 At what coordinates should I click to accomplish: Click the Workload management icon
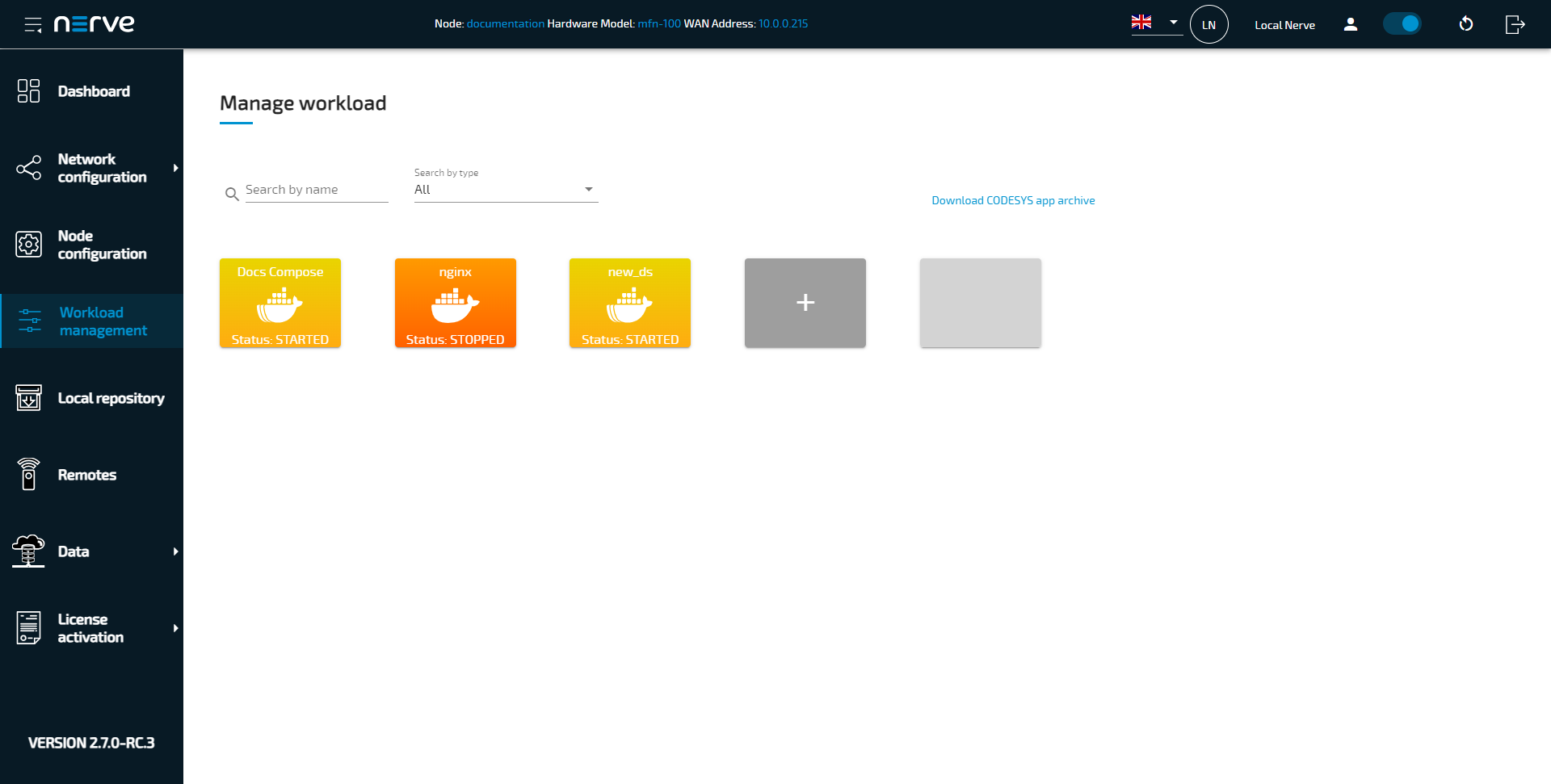(28, 321)
